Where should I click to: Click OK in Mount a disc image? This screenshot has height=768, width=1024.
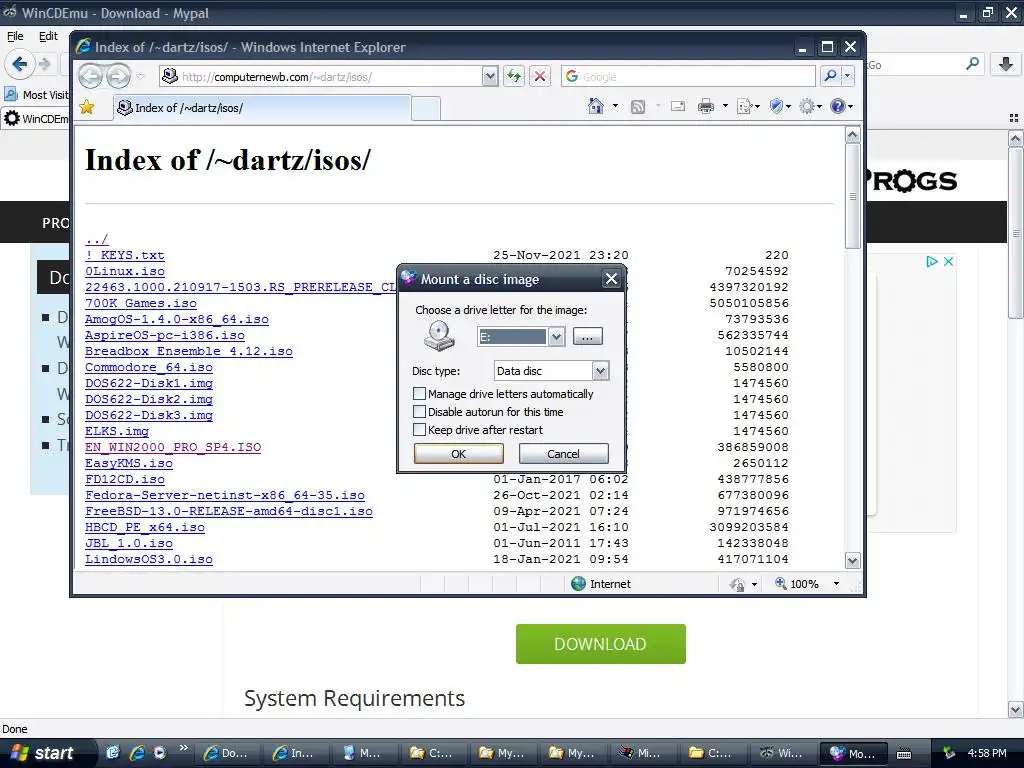pyautogui.click(x=458, y=454)
